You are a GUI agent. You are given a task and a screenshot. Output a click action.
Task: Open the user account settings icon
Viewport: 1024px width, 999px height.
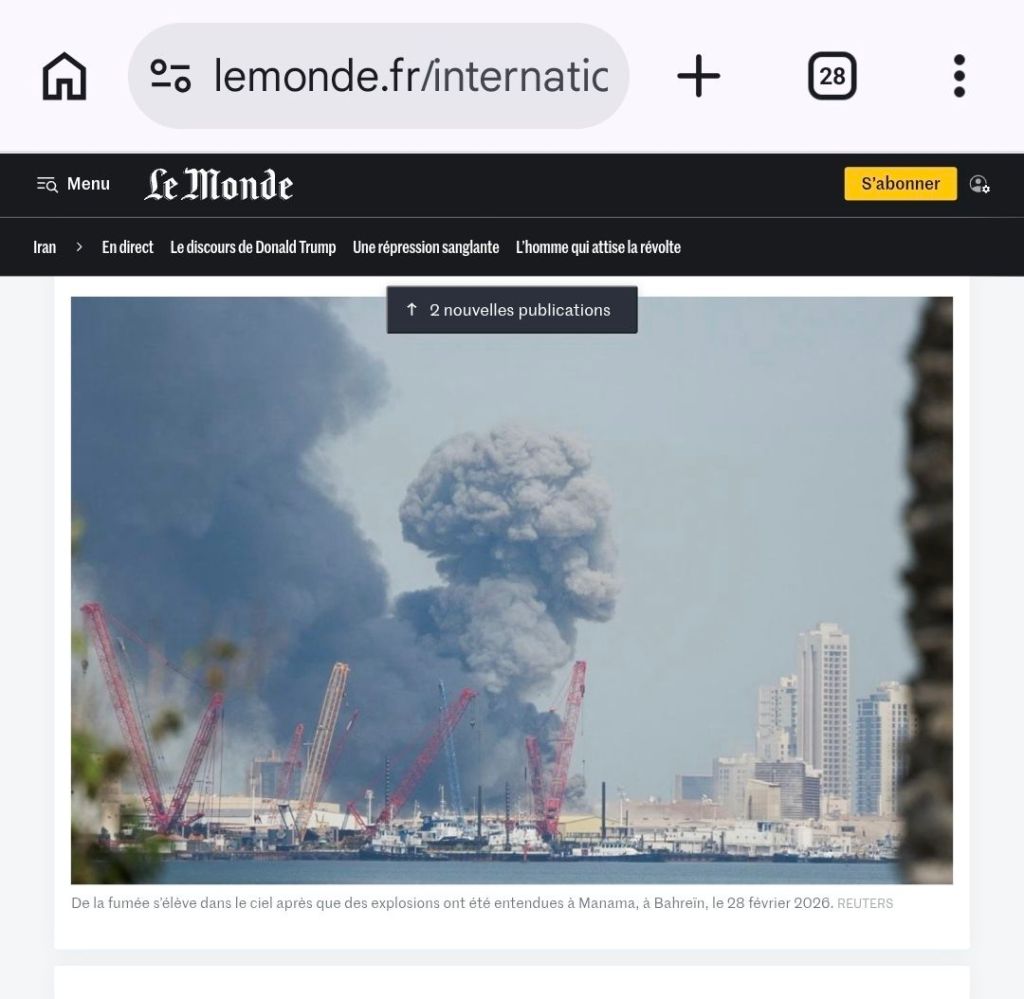pyautogui.click(x=979, y=184)
